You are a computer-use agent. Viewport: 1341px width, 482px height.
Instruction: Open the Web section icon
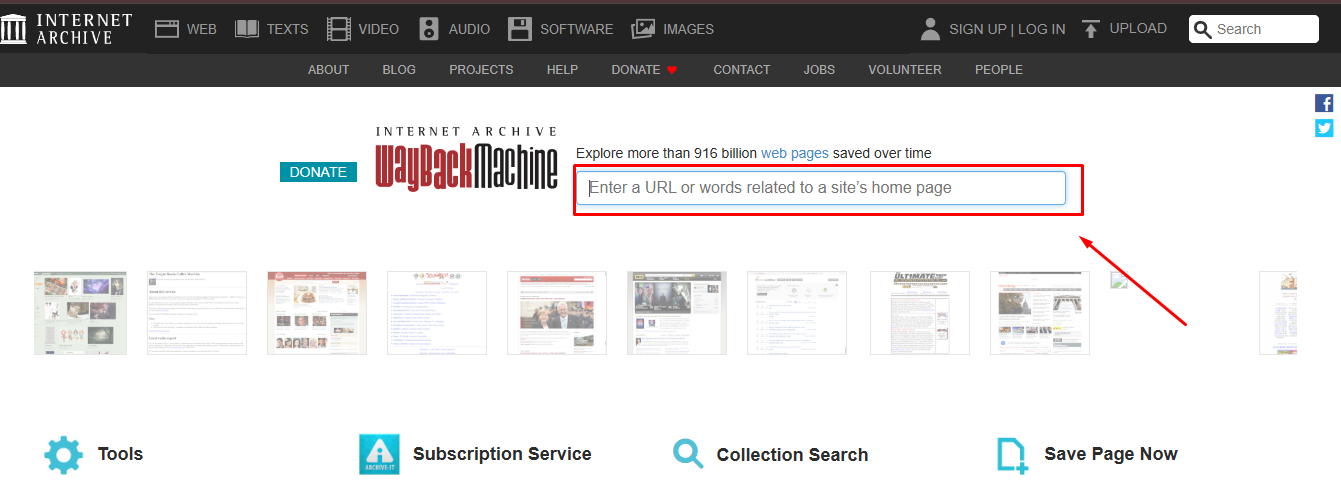click(167, 29)
